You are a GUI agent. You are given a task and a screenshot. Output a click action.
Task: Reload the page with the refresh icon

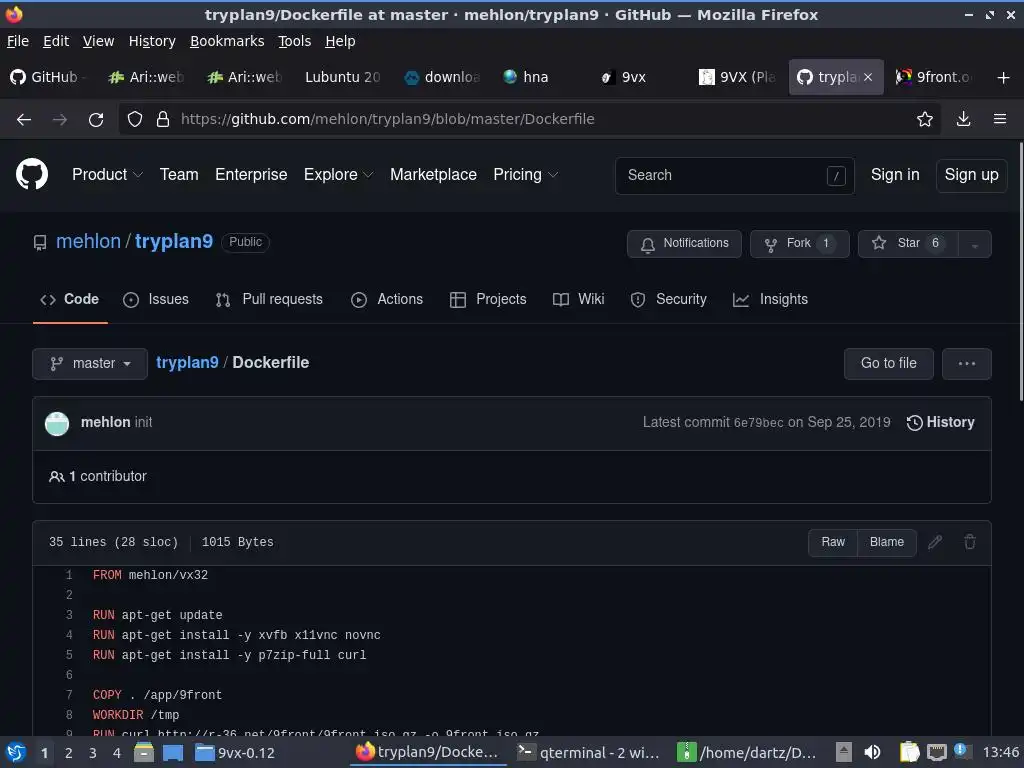point(96,120)
